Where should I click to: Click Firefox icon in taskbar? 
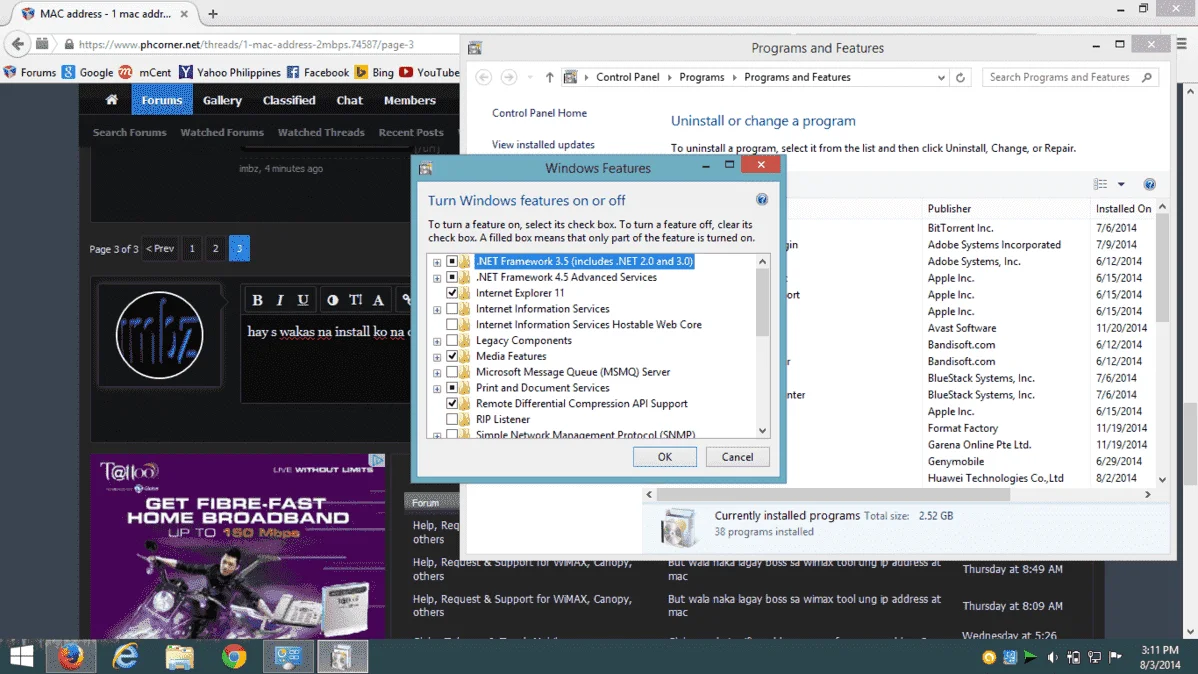pos(71,656)
